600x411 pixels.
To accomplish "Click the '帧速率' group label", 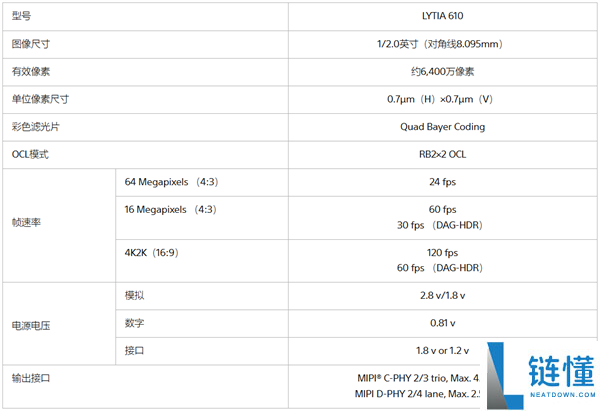I will (x=26, y=222).
